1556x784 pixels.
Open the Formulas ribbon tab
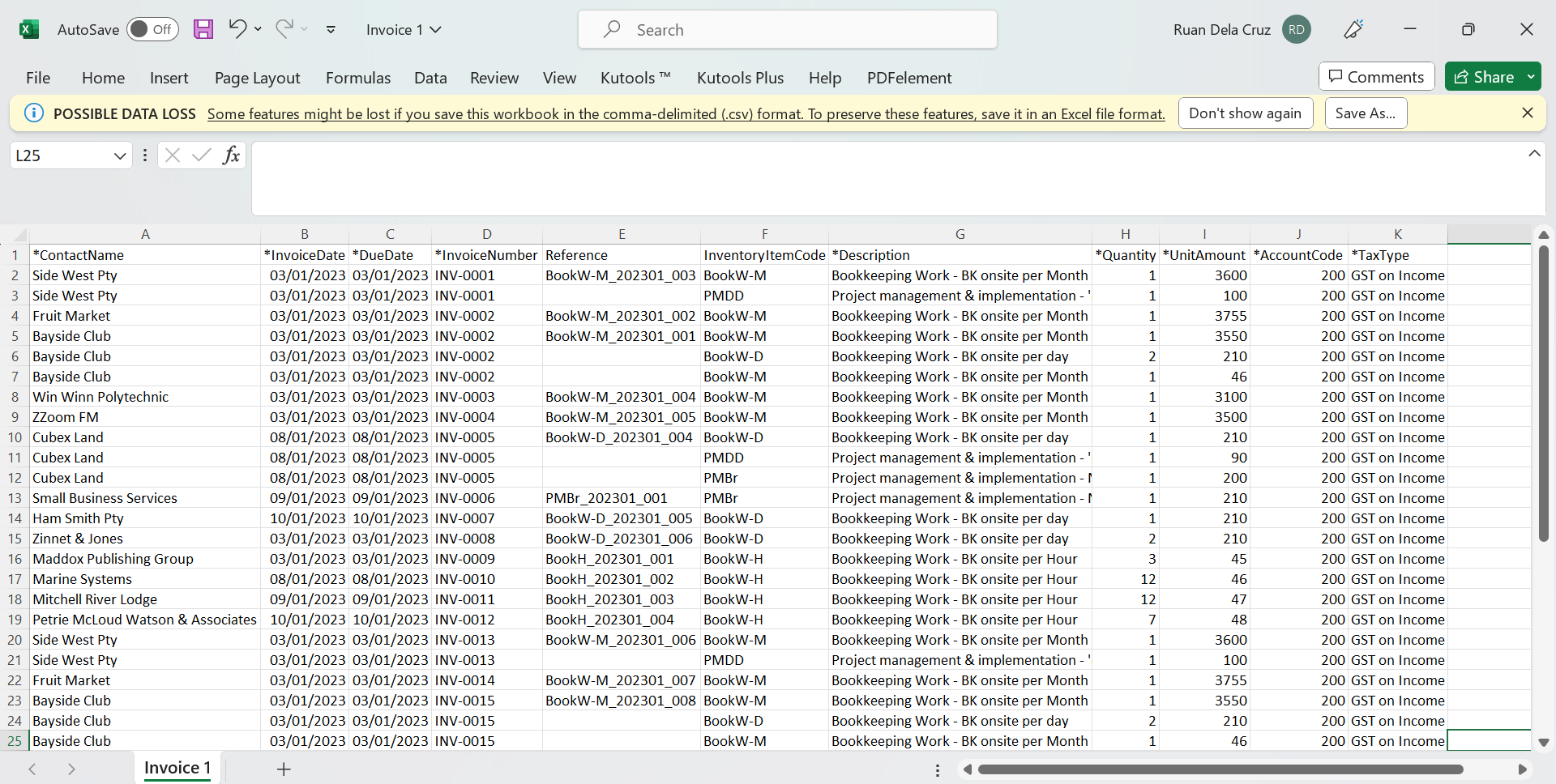(x=357, y=78)
